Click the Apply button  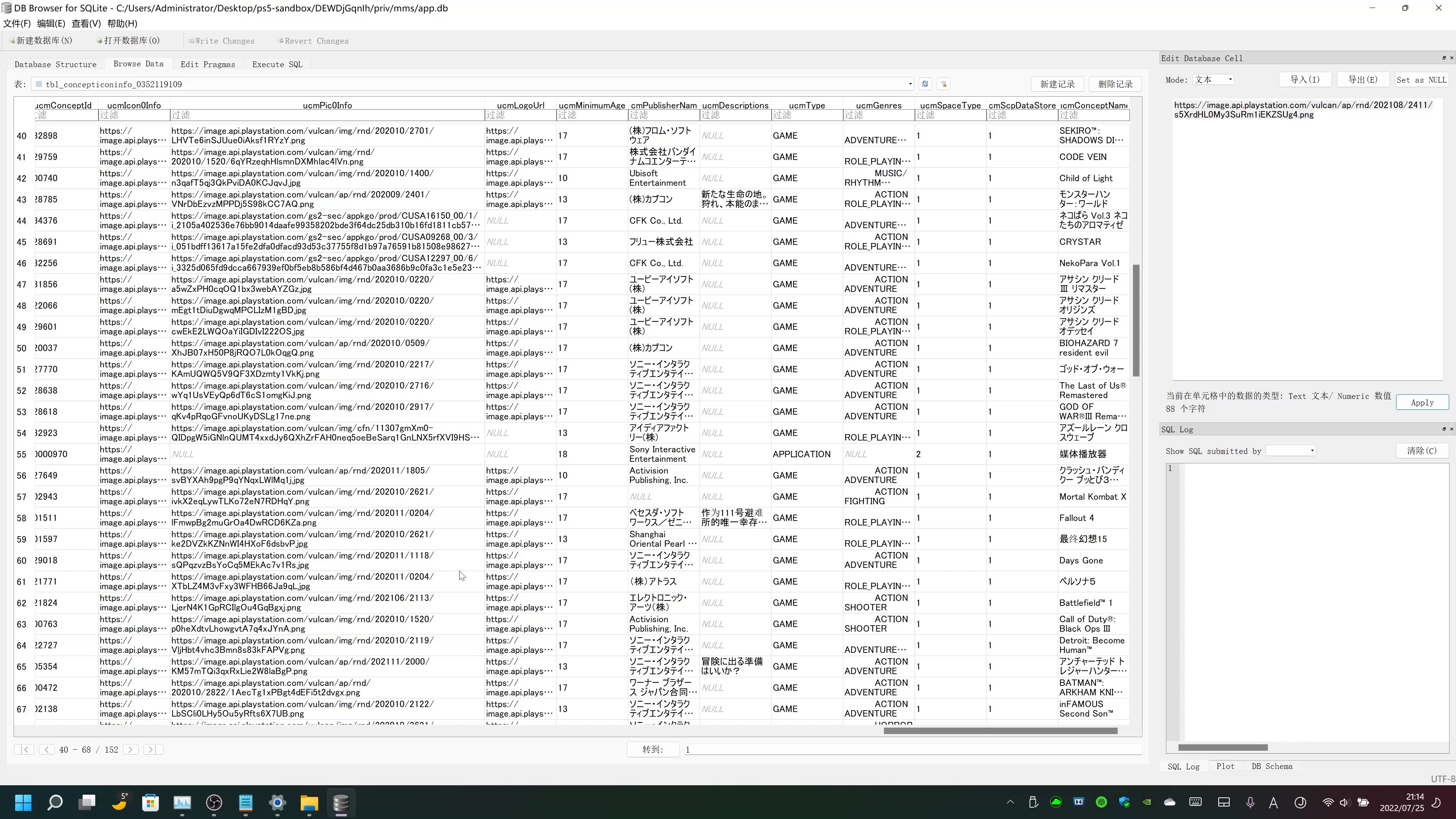[1422, 402]
